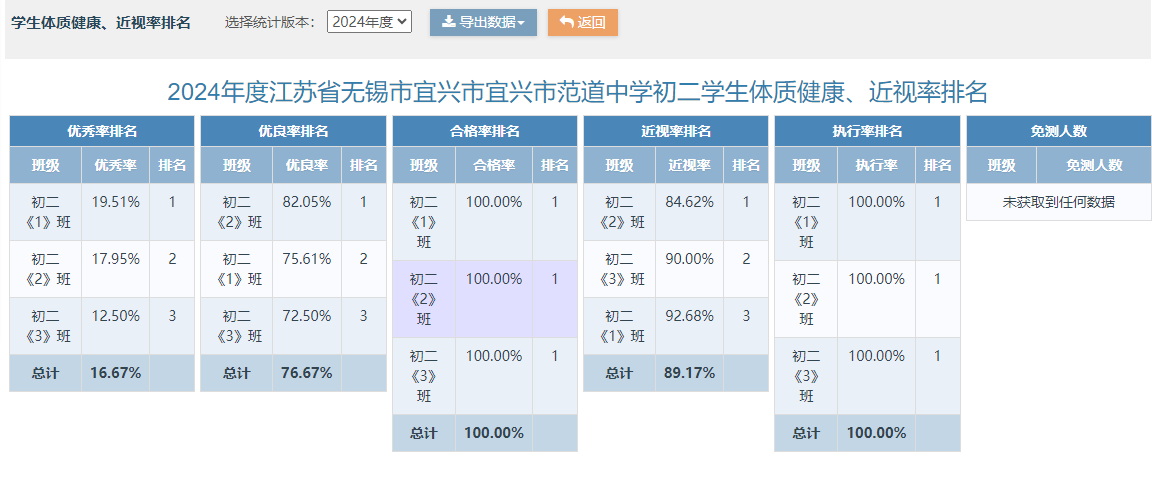Click the page title 学生体质健康、近视率排名

pos(101,23)
